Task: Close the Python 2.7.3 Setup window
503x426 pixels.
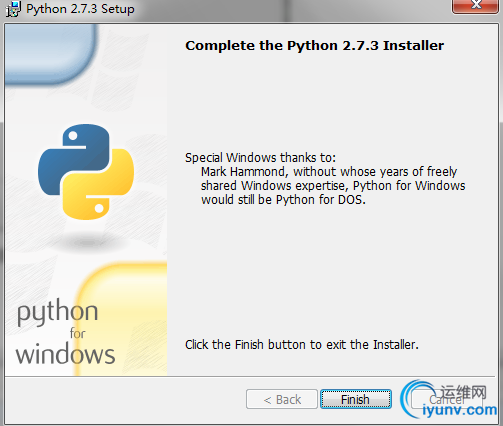Action: click(476, 6)
